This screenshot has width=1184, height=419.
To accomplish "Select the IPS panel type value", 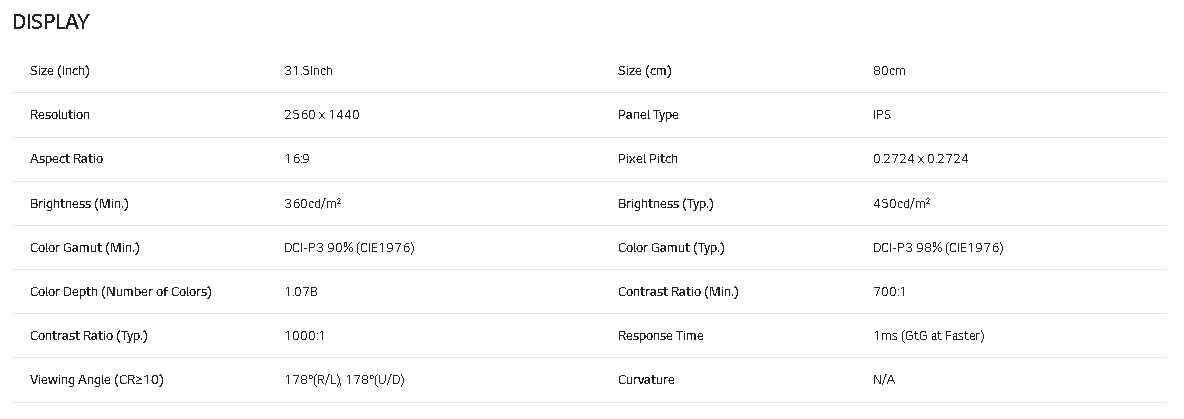I will tap(882, 115).
